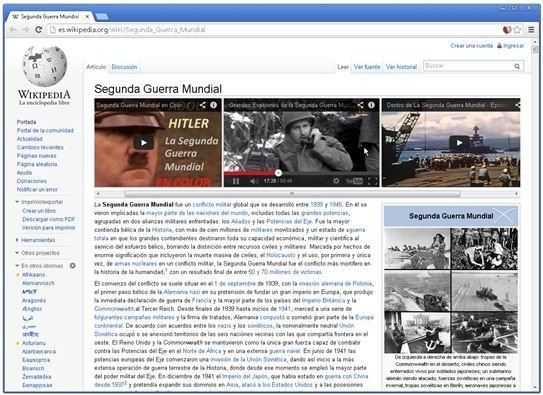The width and height of the screenshot is (543, 395).
Task: Open language settings gear in sidebar
Action: pos(72,266)
